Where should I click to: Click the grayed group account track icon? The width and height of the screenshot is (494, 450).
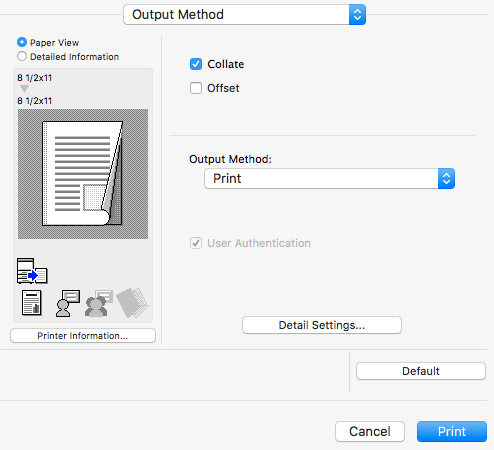tap(99, 303)
